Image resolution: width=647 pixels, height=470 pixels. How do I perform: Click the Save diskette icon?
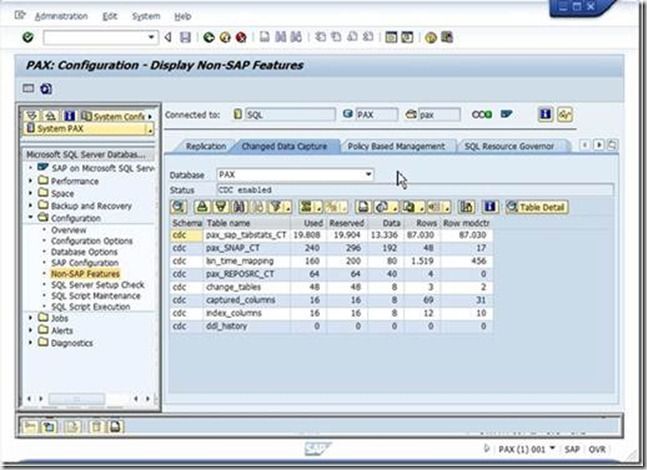(185, 38)
